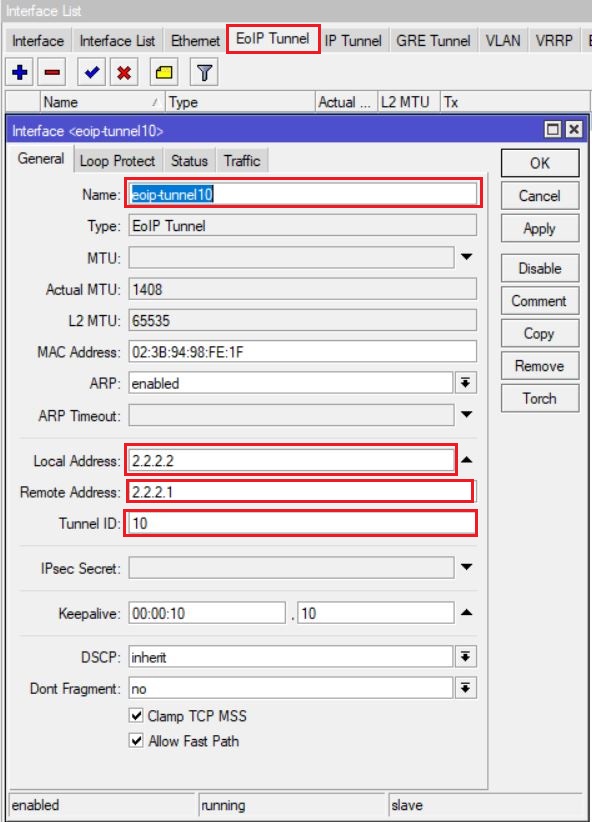Toggle the Allow Fast Path checkbox

coord(136,741)
